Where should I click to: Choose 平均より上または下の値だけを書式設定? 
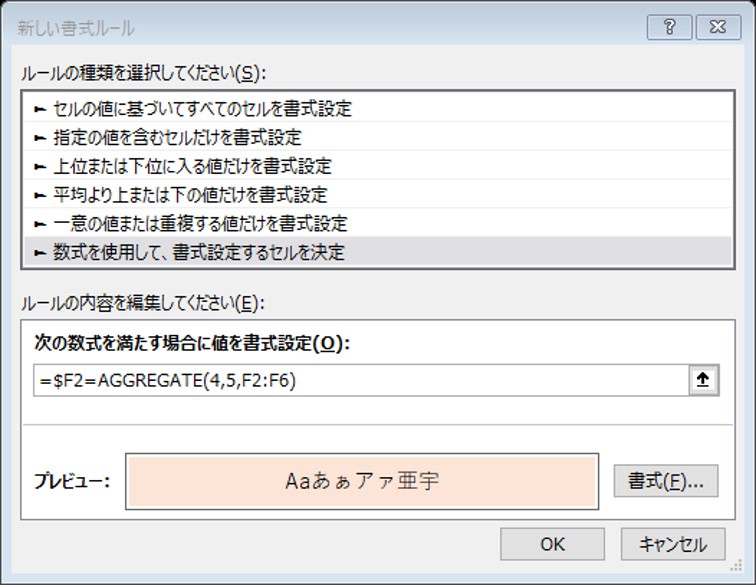click(378, 195)
